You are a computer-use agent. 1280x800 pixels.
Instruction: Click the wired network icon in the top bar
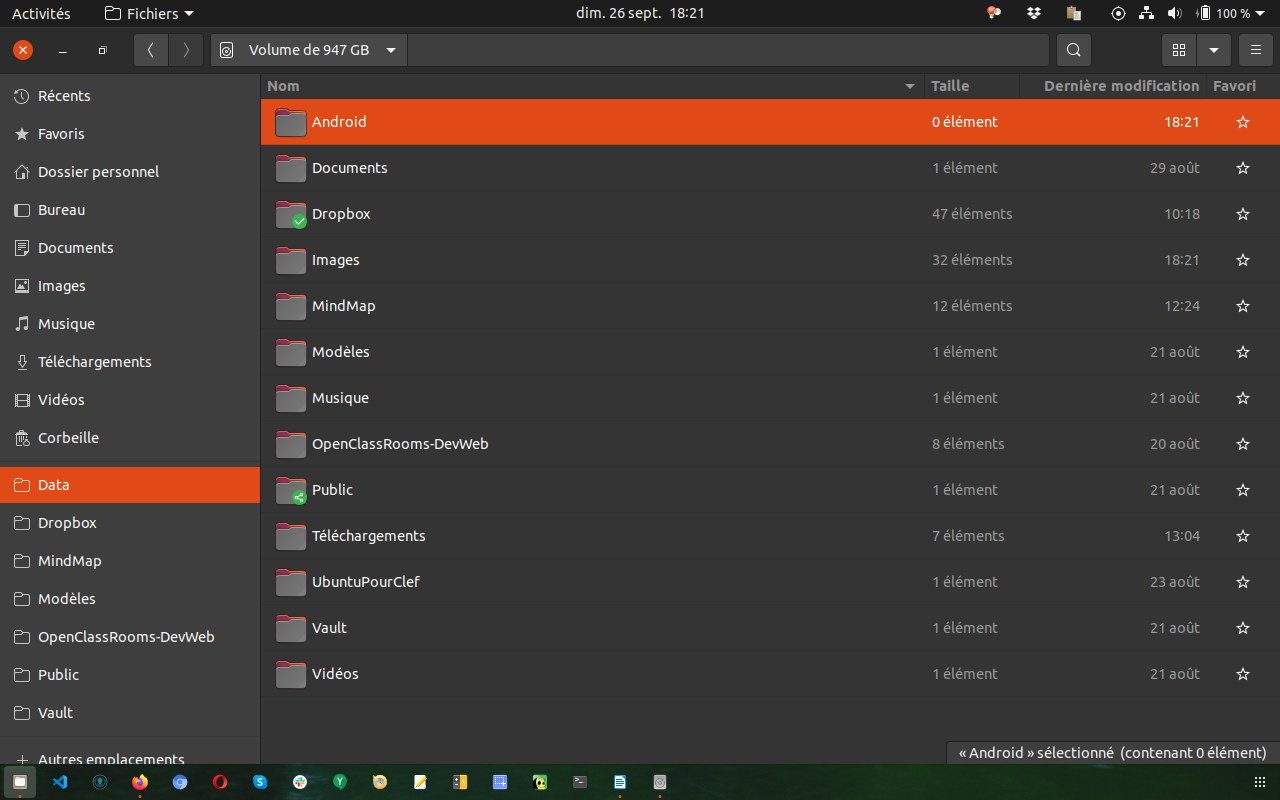[x=1146, y=13]
